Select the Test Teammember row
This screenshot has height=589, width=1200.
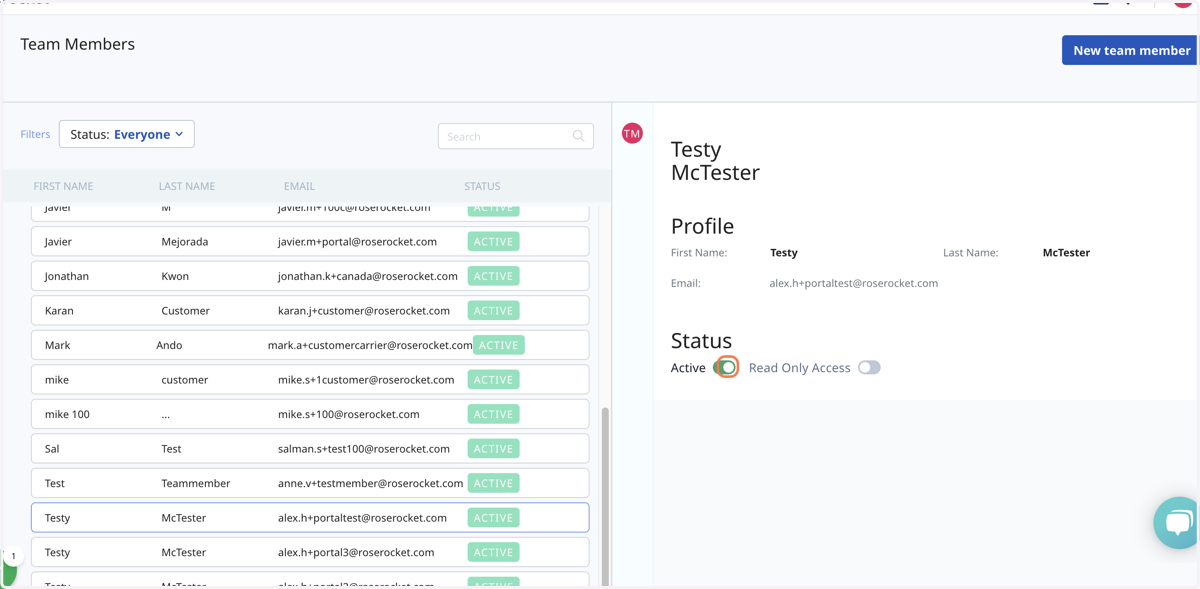[310, 483]
